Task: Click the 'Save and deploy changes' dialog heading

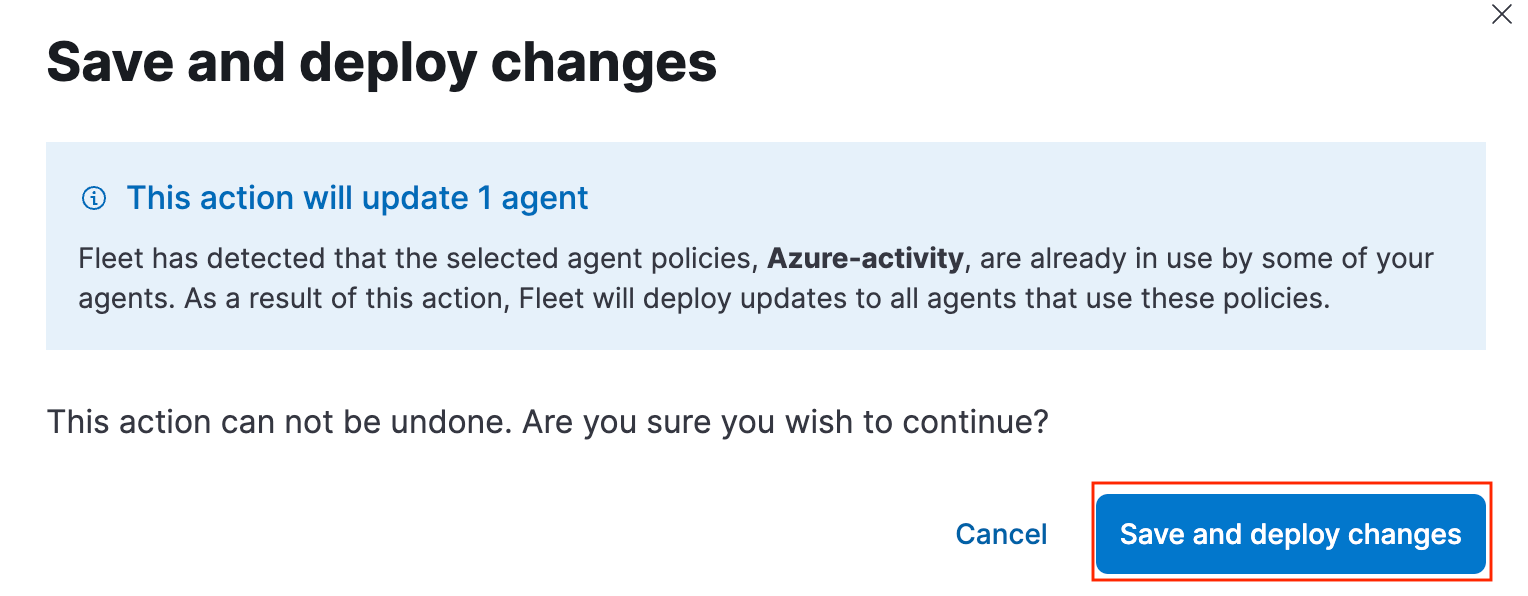Action: (x=381, y=62)
